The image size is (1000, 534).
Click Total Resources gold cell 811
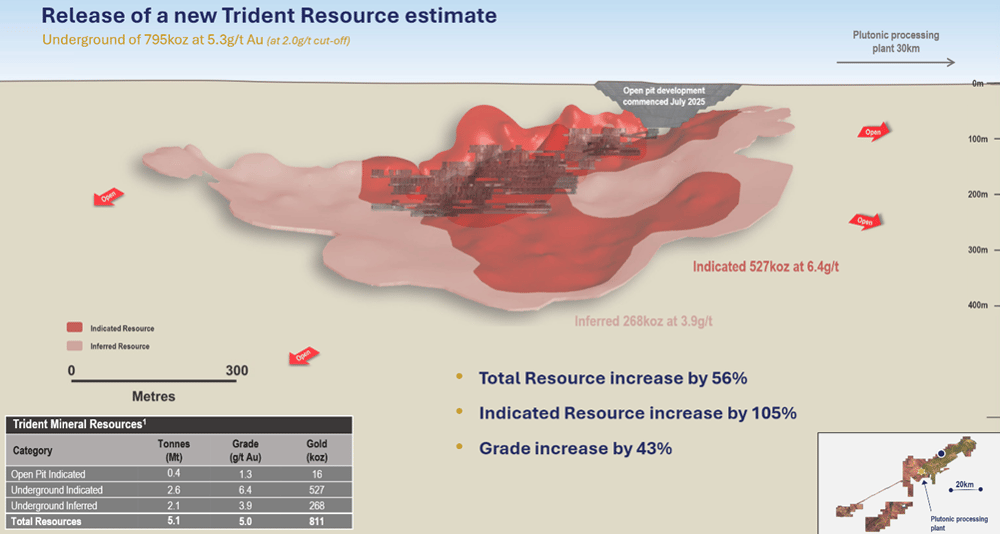317,522
